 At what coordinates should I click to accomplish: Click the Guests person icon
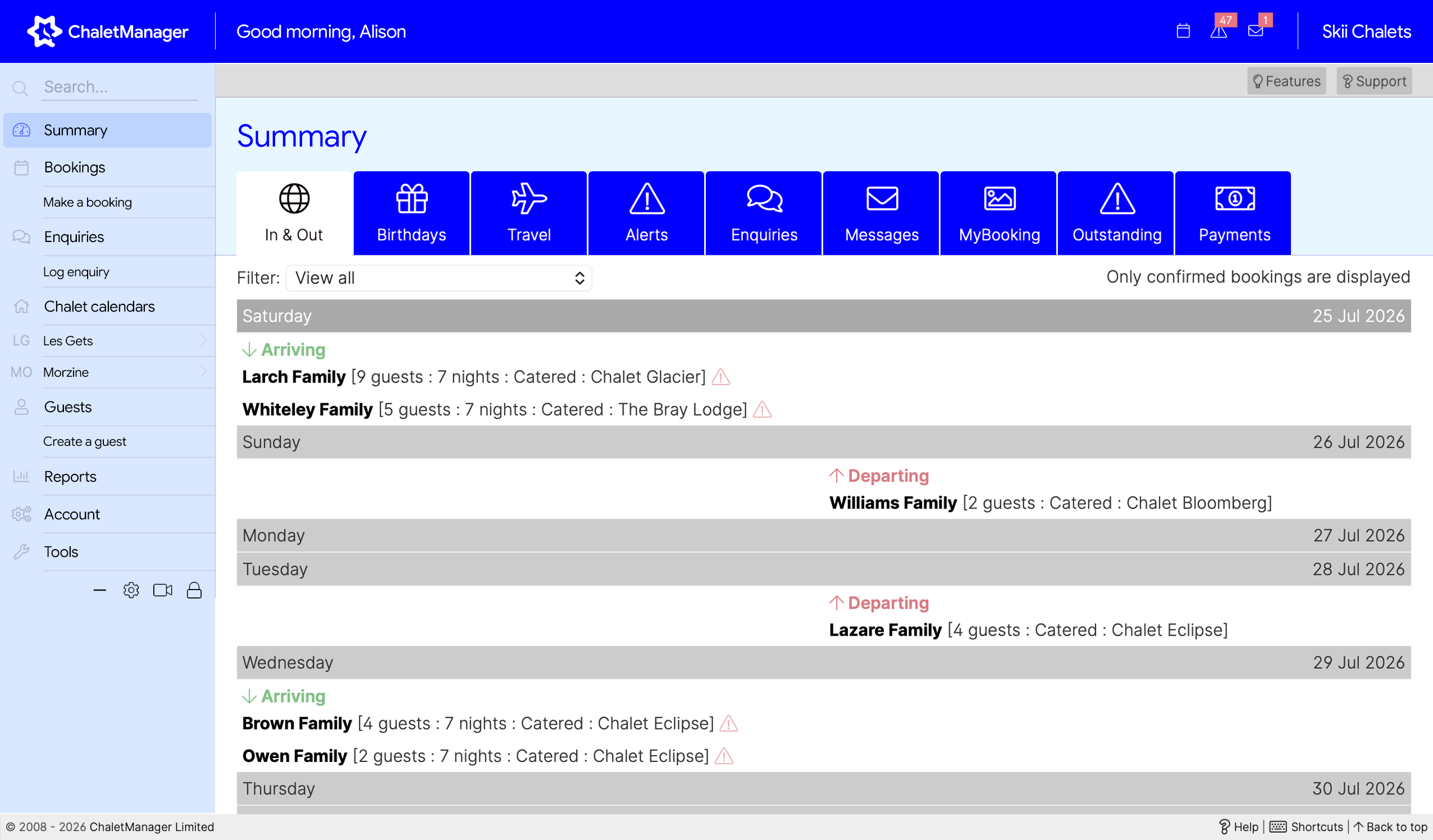click(21, 407)
